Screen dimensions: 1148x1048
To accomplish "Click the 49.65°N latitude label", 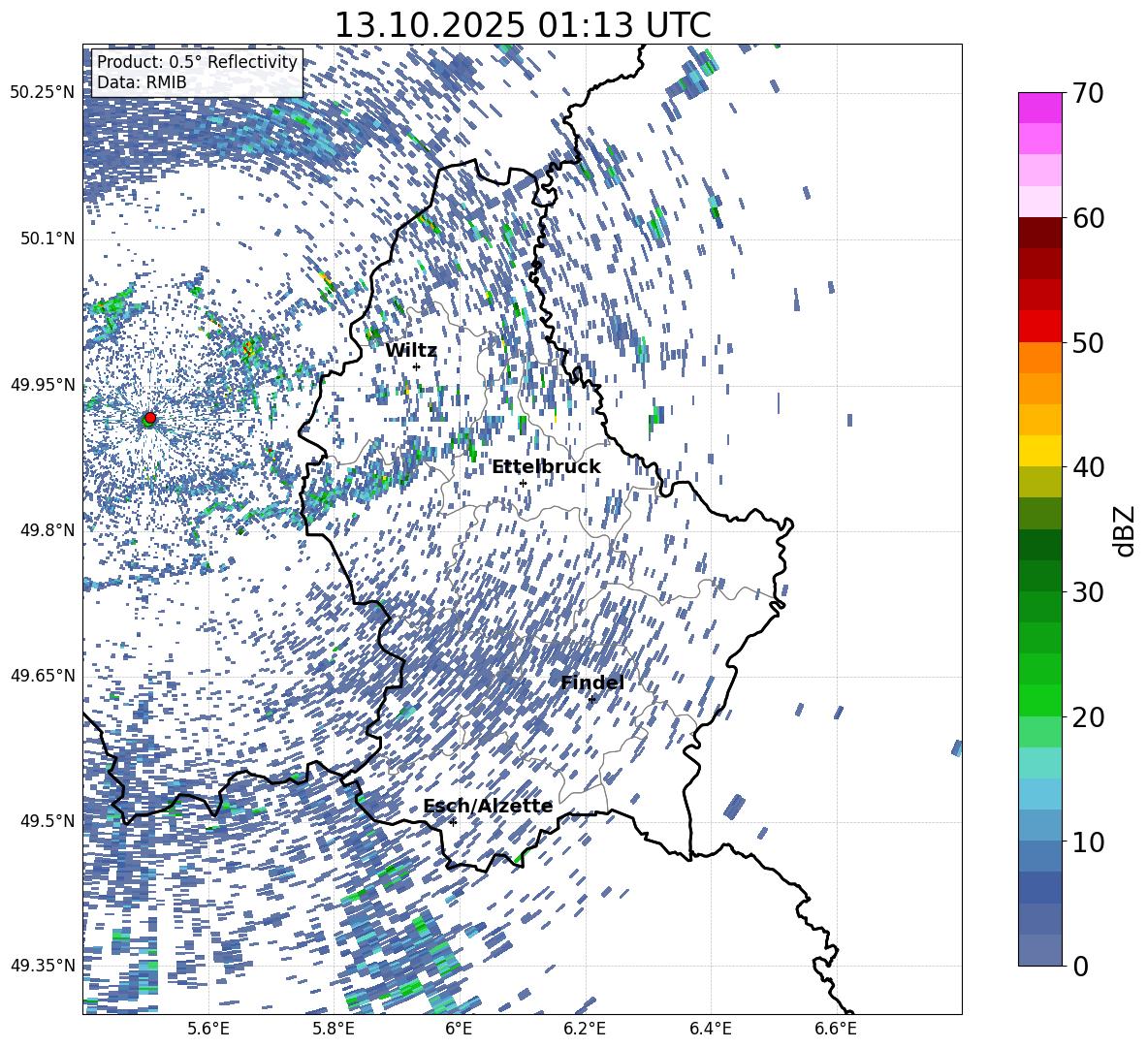I will 44,676.
